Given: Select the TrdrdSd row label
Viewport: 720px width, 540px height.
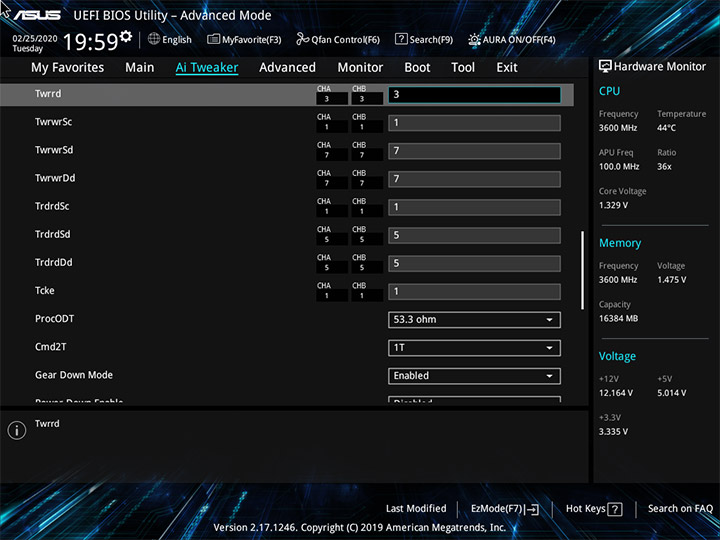Looking at the screenshot, I should click(x=53, y=234).
